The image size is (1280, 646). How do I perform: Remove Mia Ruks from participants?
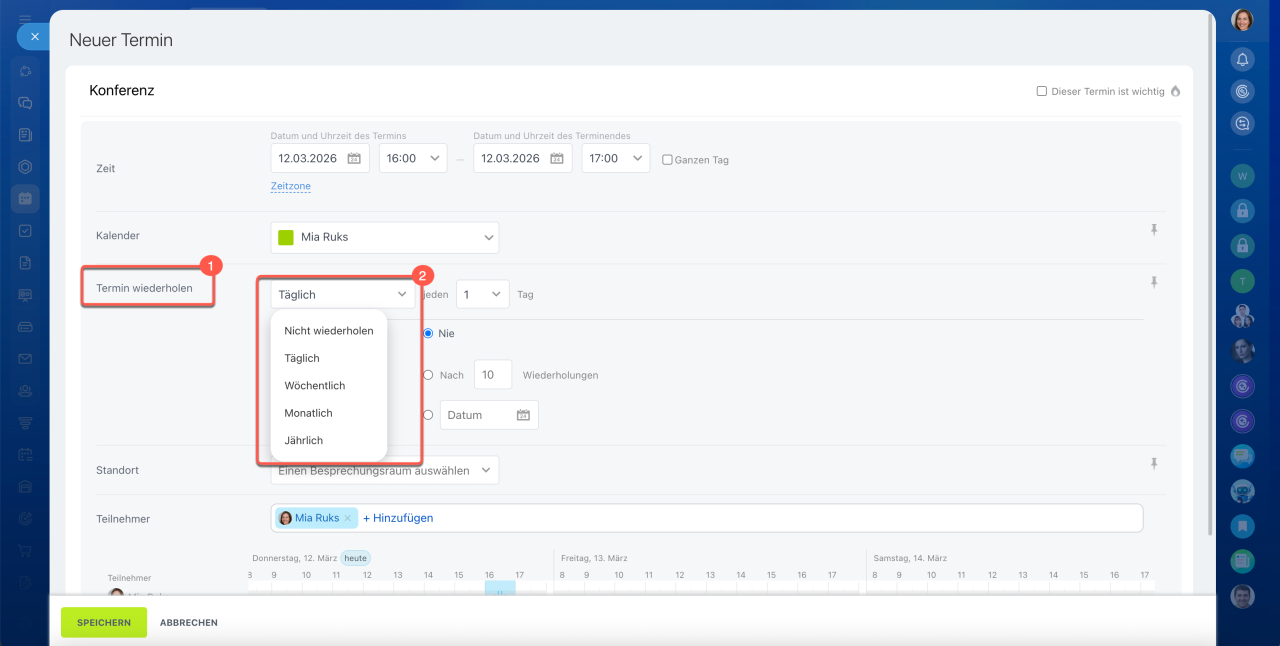click(x=348, y=518)
